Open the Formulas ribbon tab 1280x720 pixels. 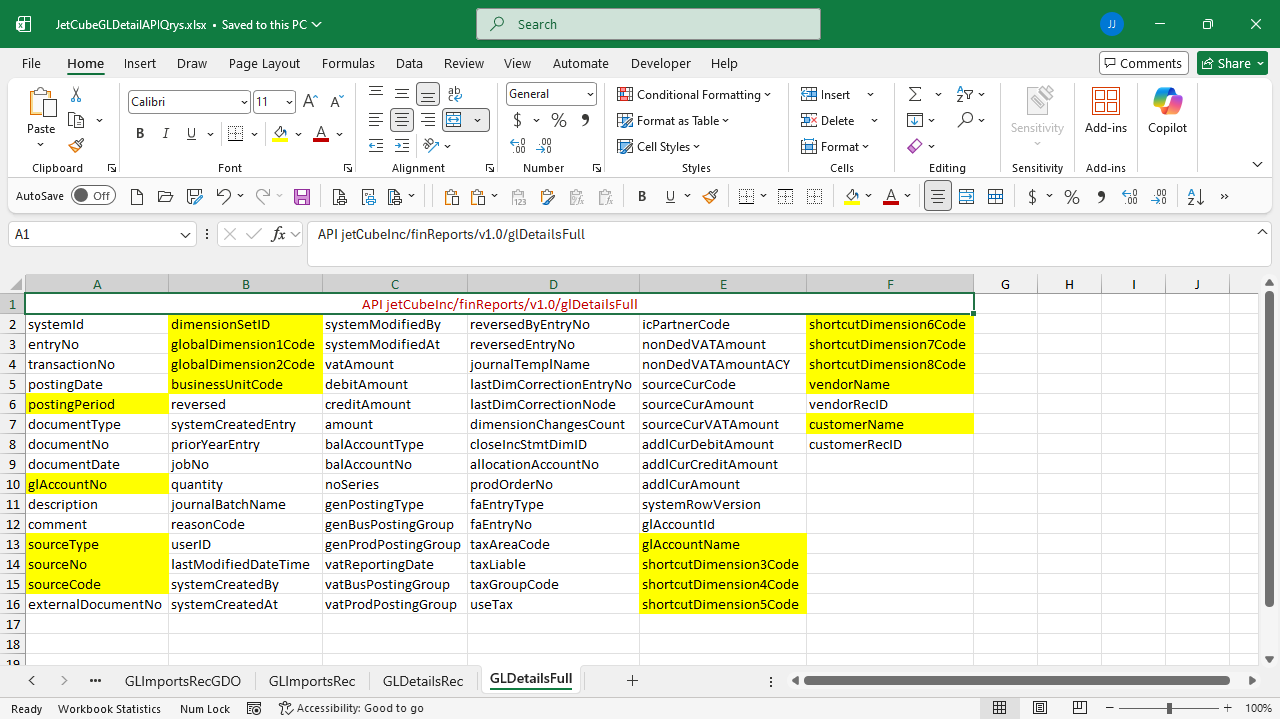pos(348,63)
